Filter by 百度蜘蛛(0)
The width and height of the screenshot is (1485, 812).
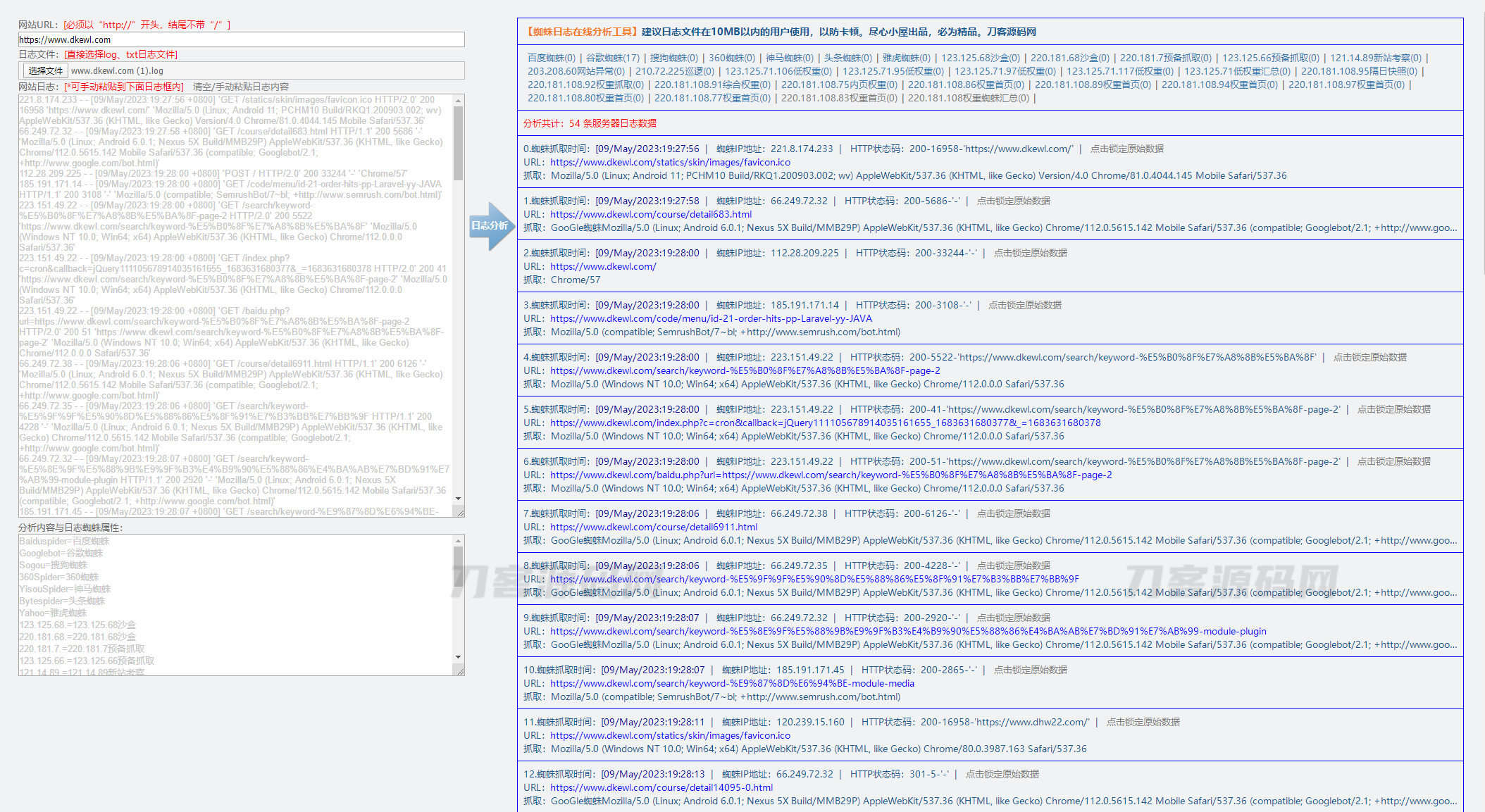[x=551, y=58]
